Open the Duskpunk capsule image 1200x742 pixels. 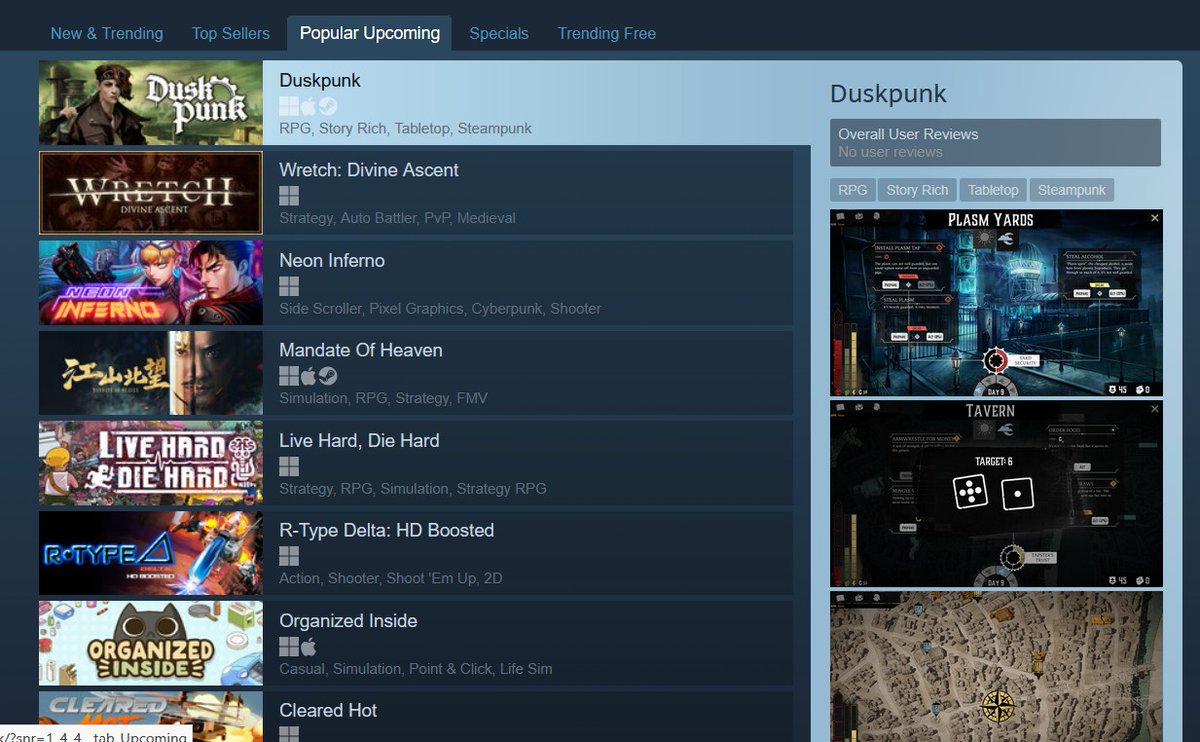(x=151, y=103)
